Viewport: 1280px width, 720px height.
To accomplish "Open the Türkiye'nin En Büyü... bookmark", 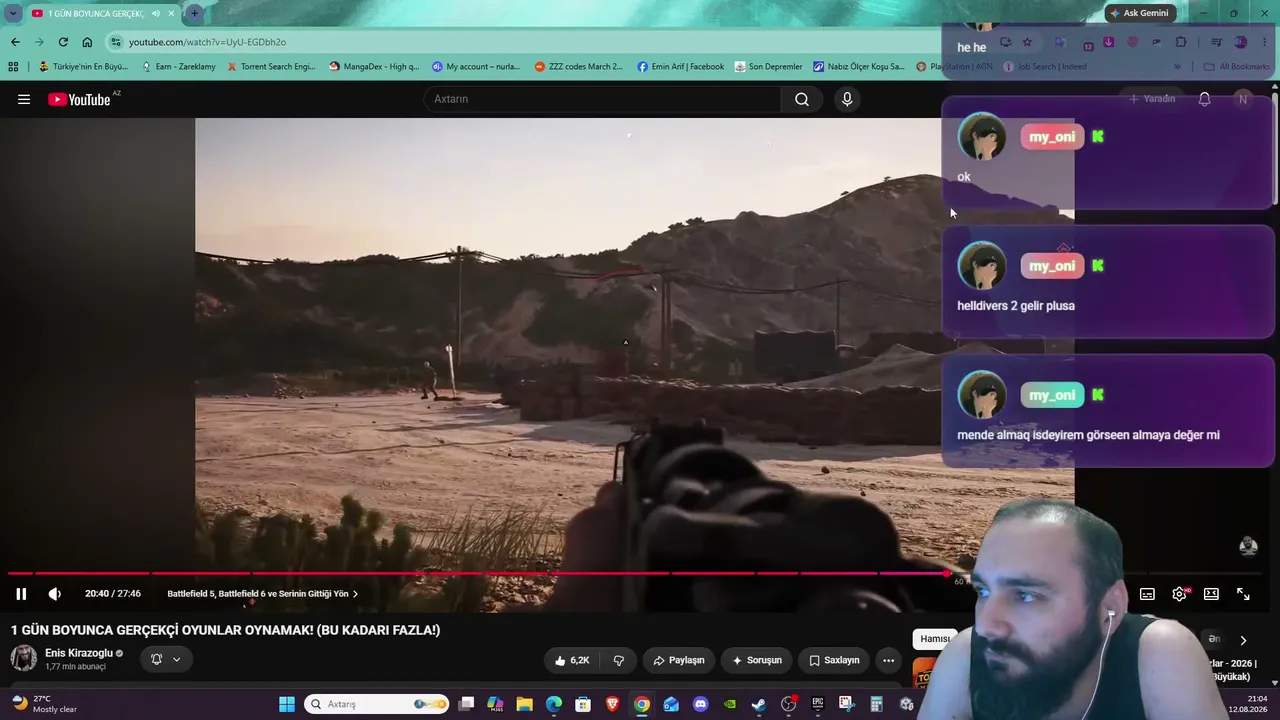I will coord(83,67).
